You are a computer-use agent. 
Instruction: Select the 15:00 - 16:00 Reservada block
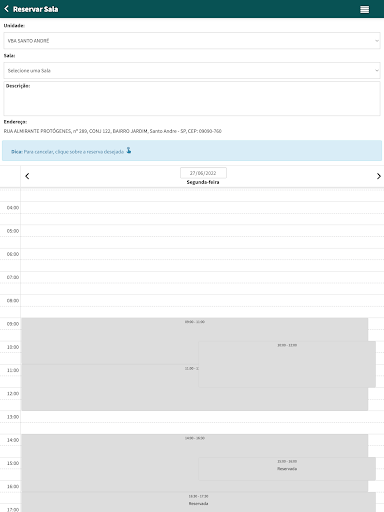coord(287,469)
